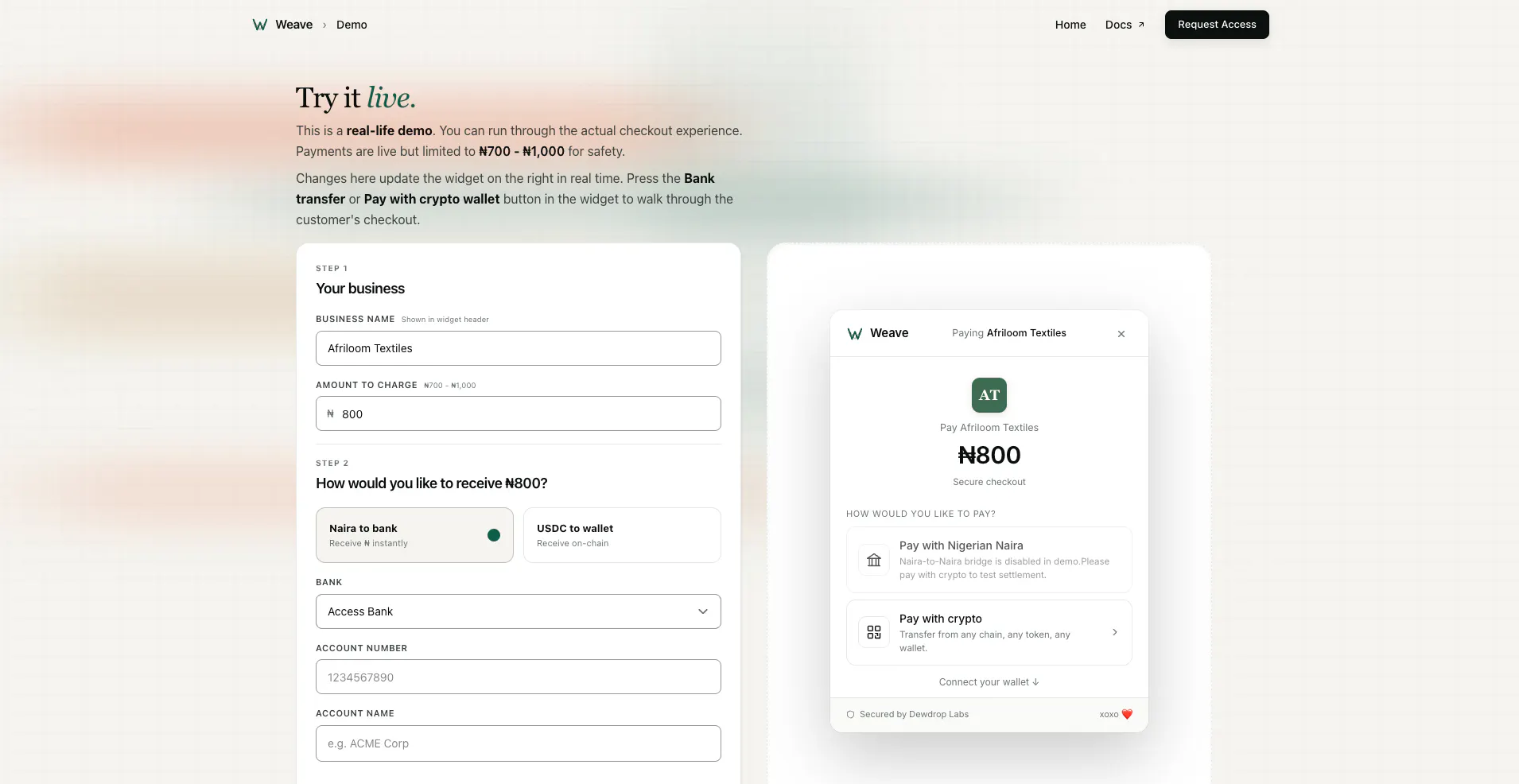Click Connect your wallet link
This screenshot has width=1519, height=784.
(989, 682)
